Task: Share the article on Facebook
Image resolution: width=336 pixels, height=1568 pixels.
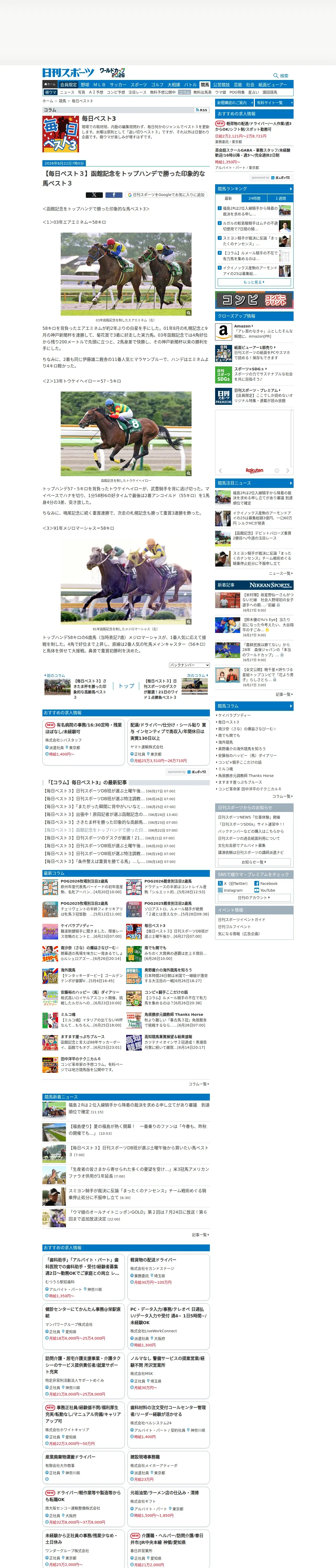Action: click(x=114, y=195)
